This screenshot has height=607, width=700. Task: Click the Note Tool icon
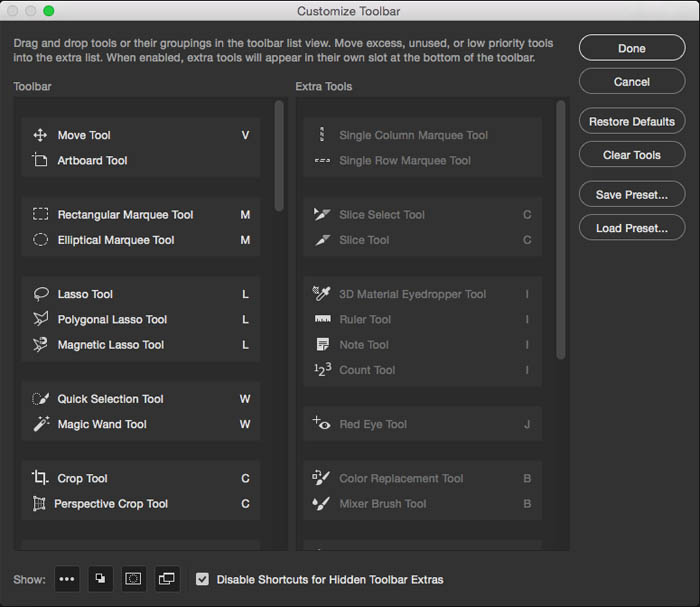322,345
